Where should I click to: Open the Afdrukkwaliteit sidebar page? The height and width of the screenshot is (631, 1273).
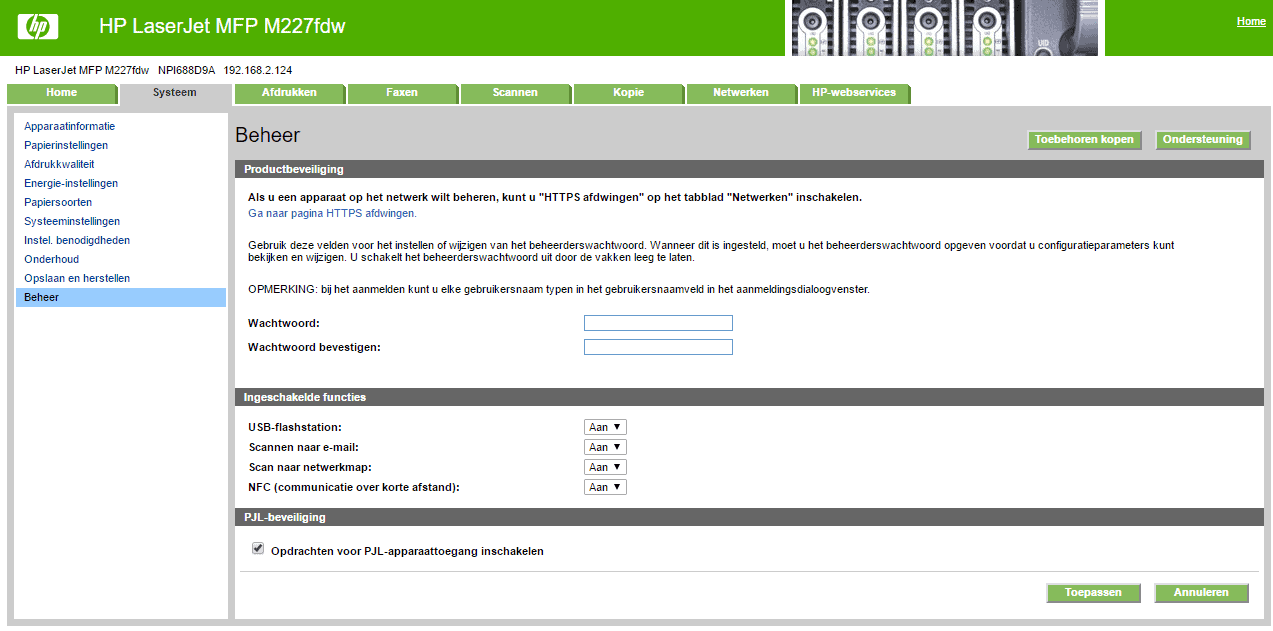pos(59,165)
